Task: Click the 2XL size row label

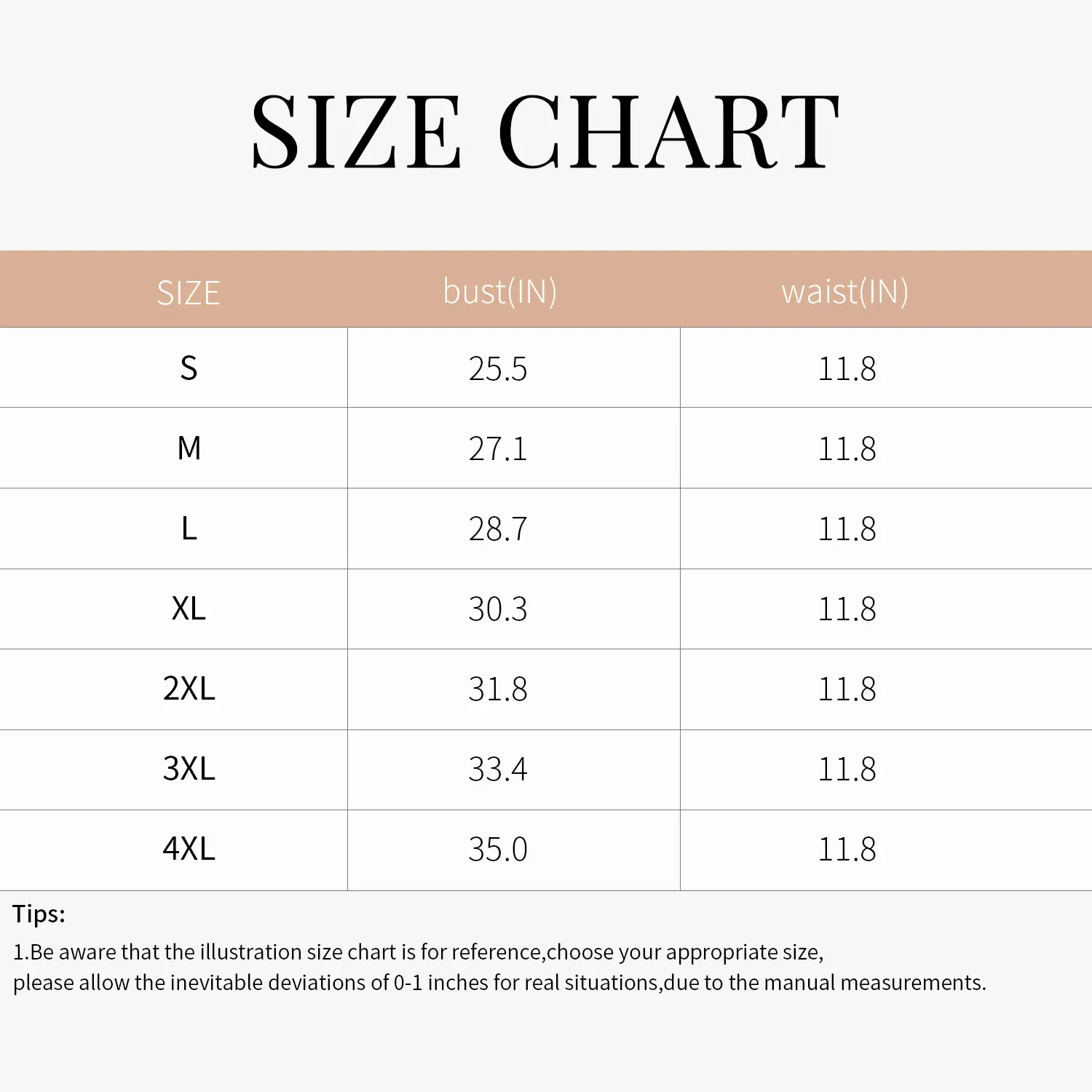Action: click(x=189, y=689)
